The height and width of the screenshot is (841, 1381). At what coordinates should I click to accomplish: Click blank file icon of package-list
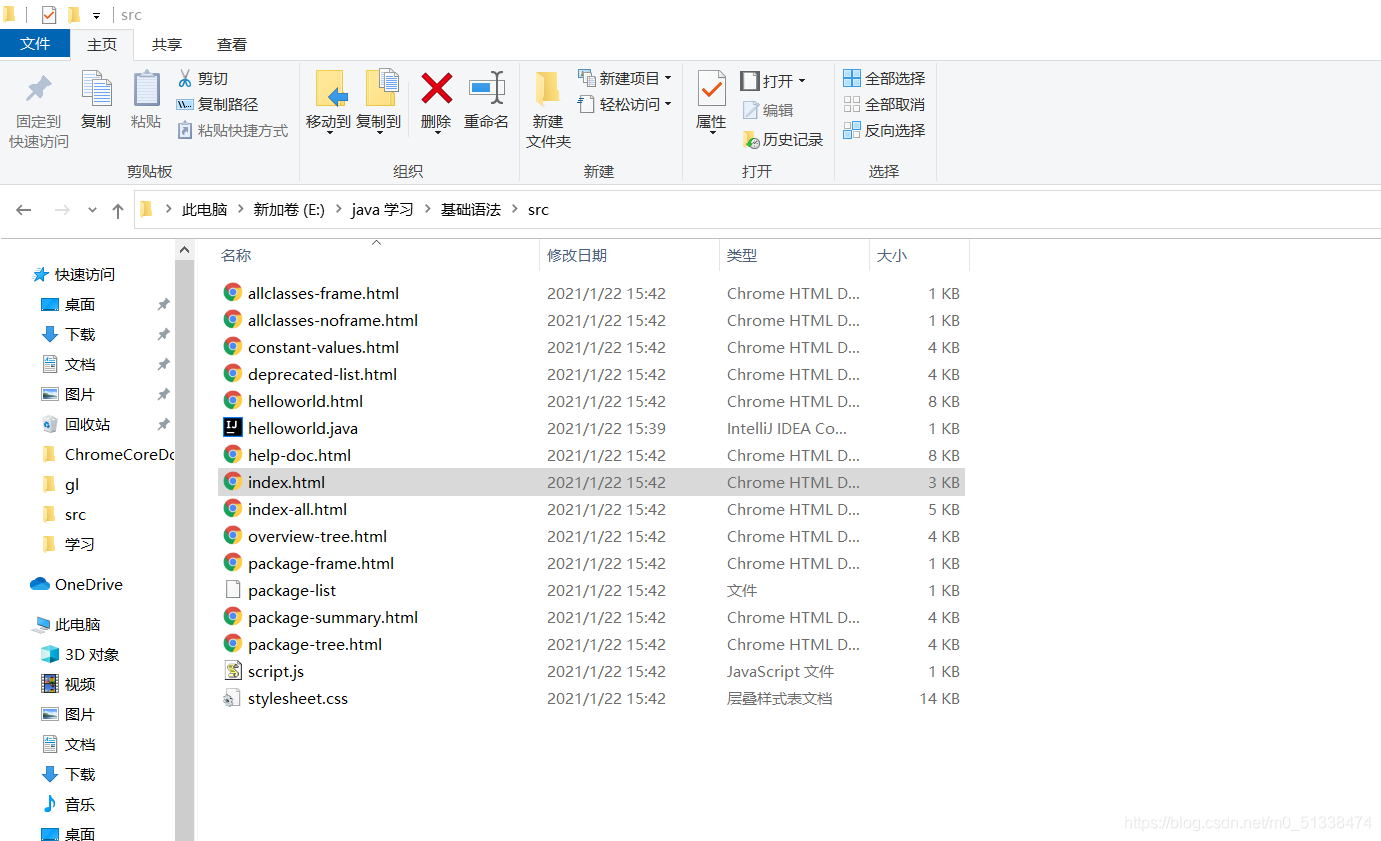click(x=233, y=590)
